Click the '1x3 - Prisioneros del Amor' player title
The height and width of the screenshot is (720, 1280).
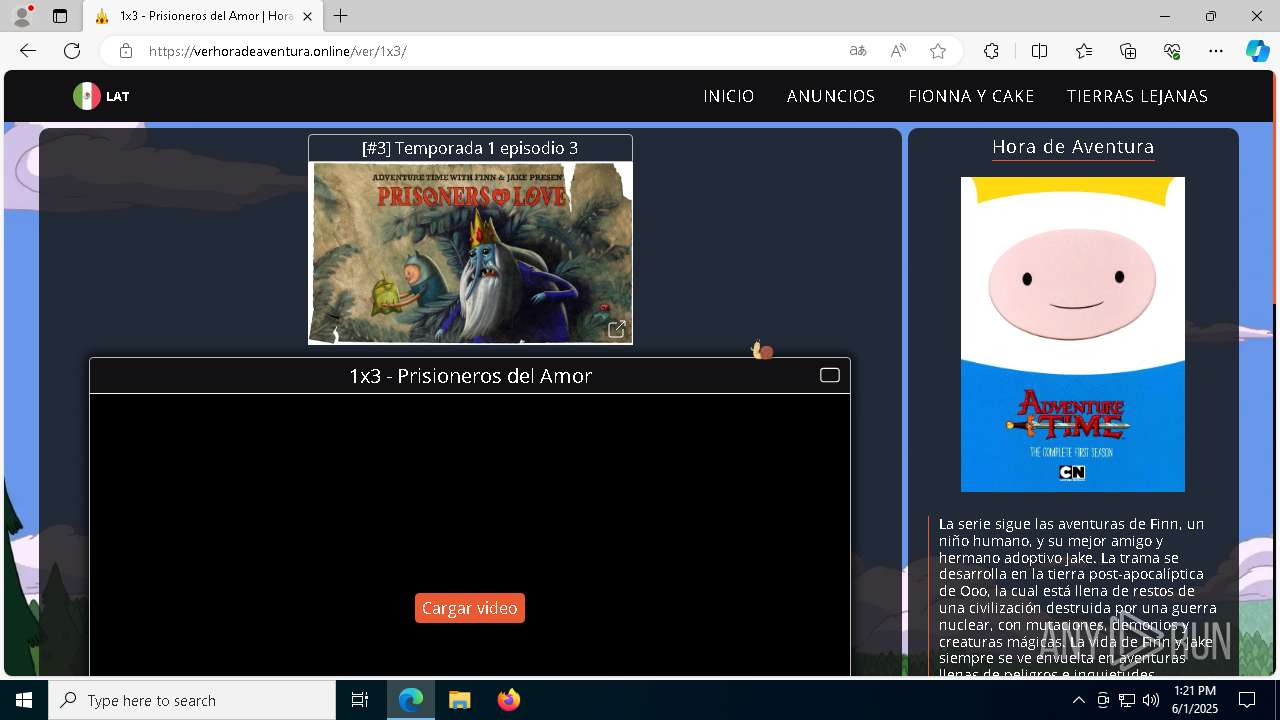pos(470,376)
